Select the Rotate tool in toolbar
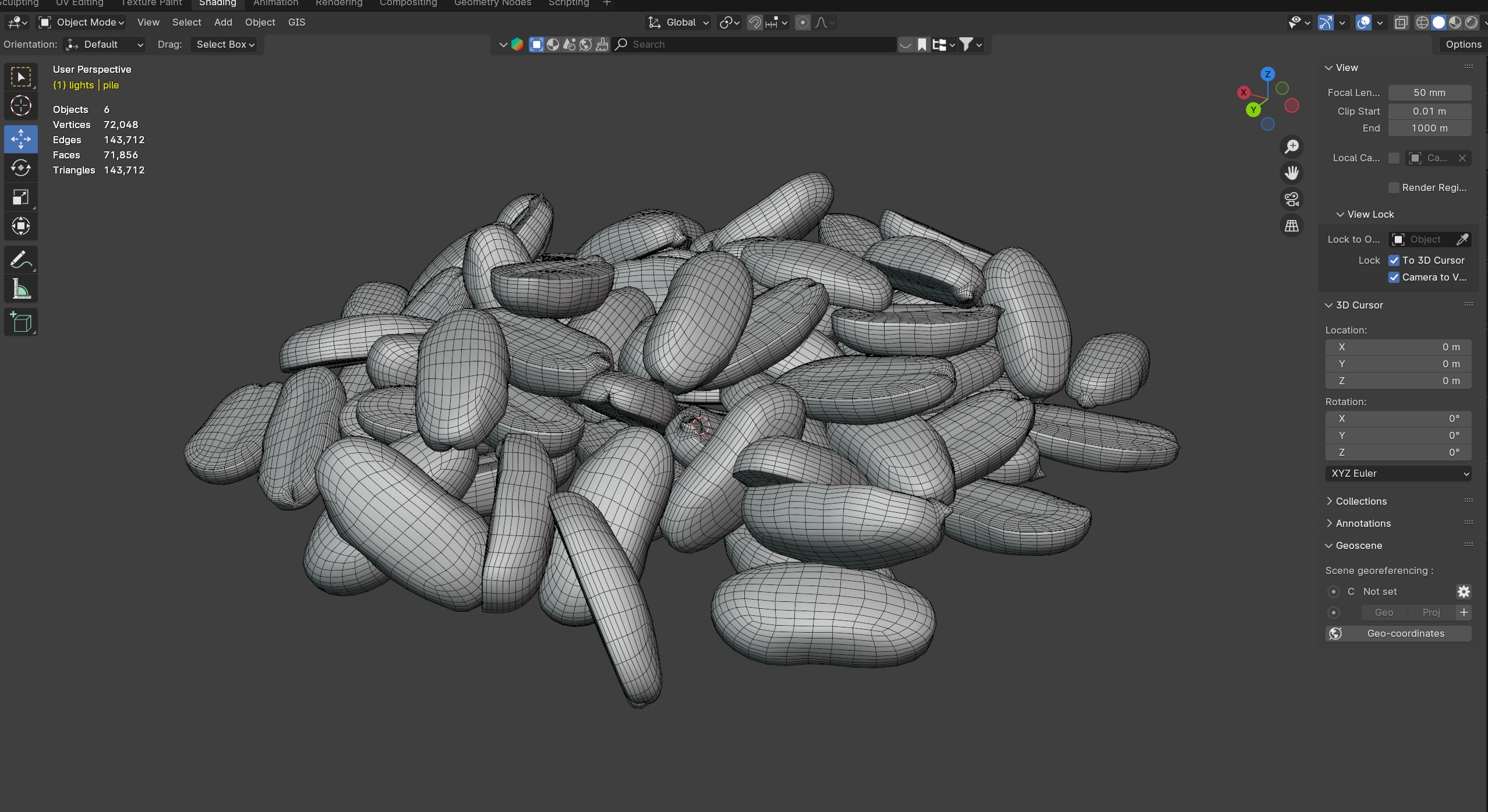Viewport: 1488px width, 812px height. click(x=21, y=168)
